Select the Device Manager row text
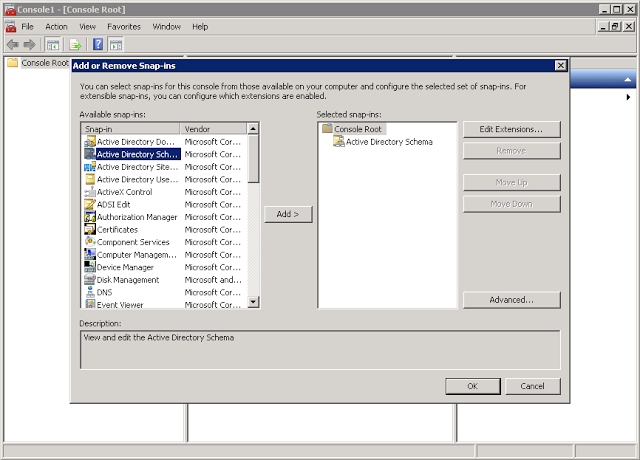 tap(125, 267)
